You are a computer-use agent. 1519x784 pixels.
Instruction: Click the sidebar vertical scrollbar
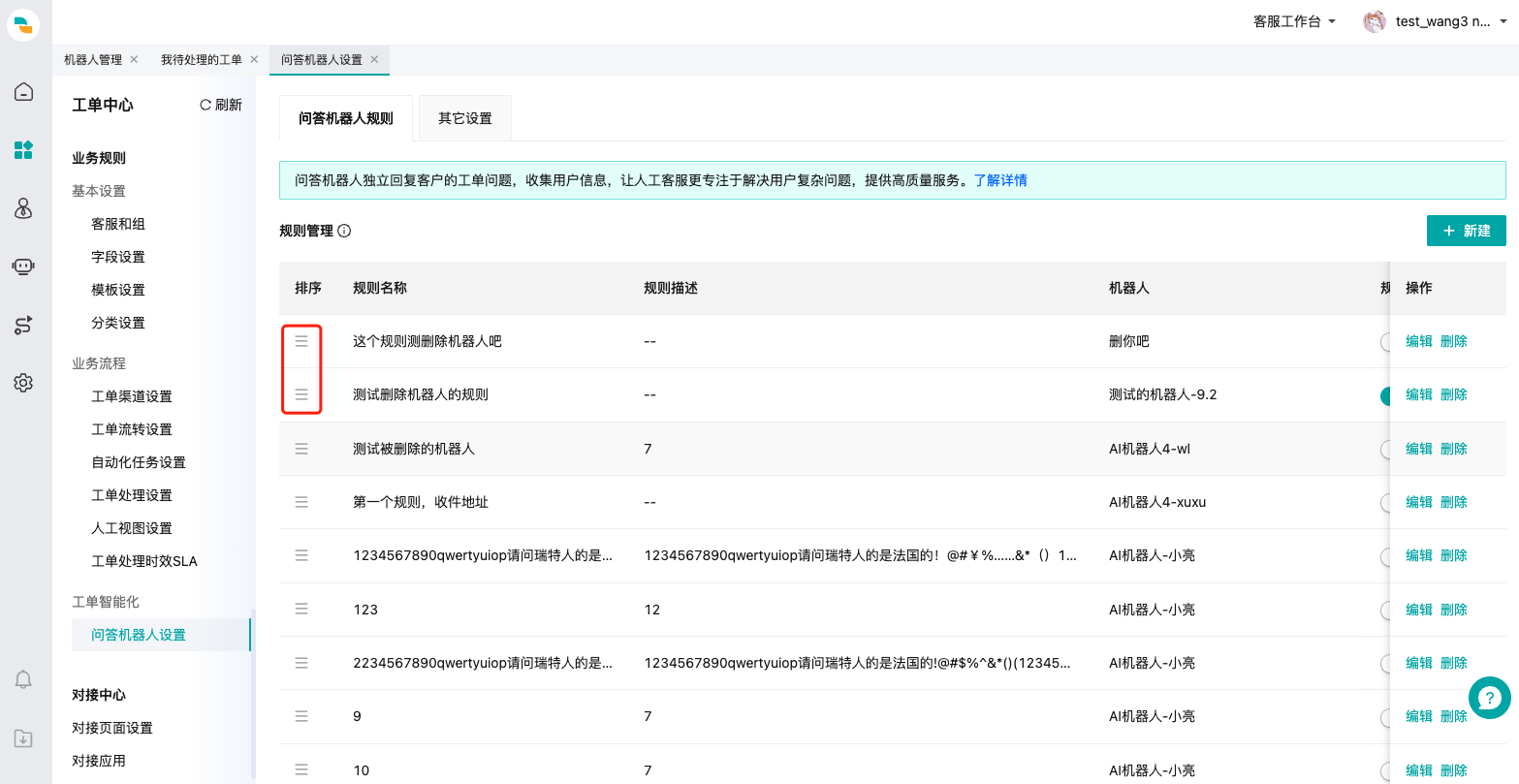253,693
